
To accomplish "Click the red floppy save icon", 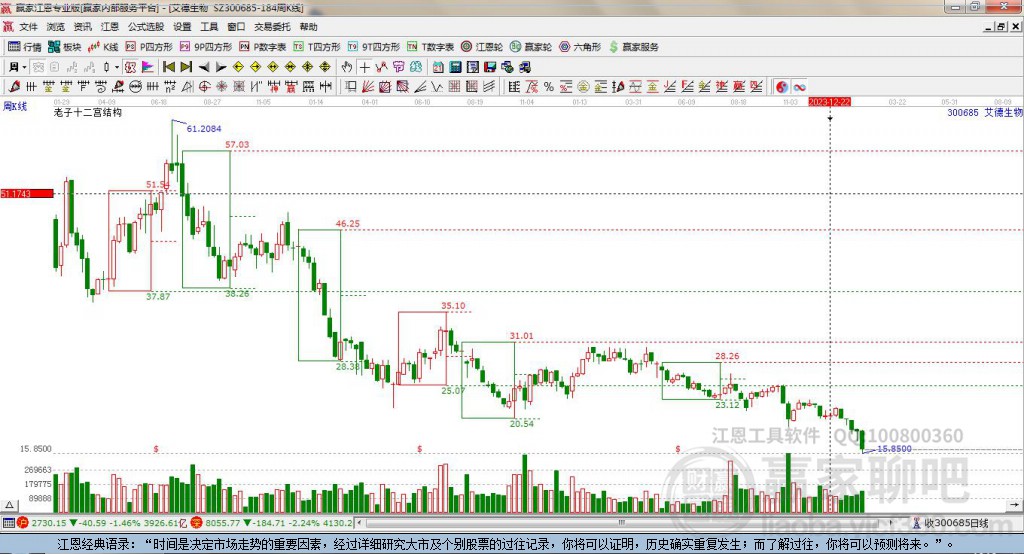I will coord(490,67).
